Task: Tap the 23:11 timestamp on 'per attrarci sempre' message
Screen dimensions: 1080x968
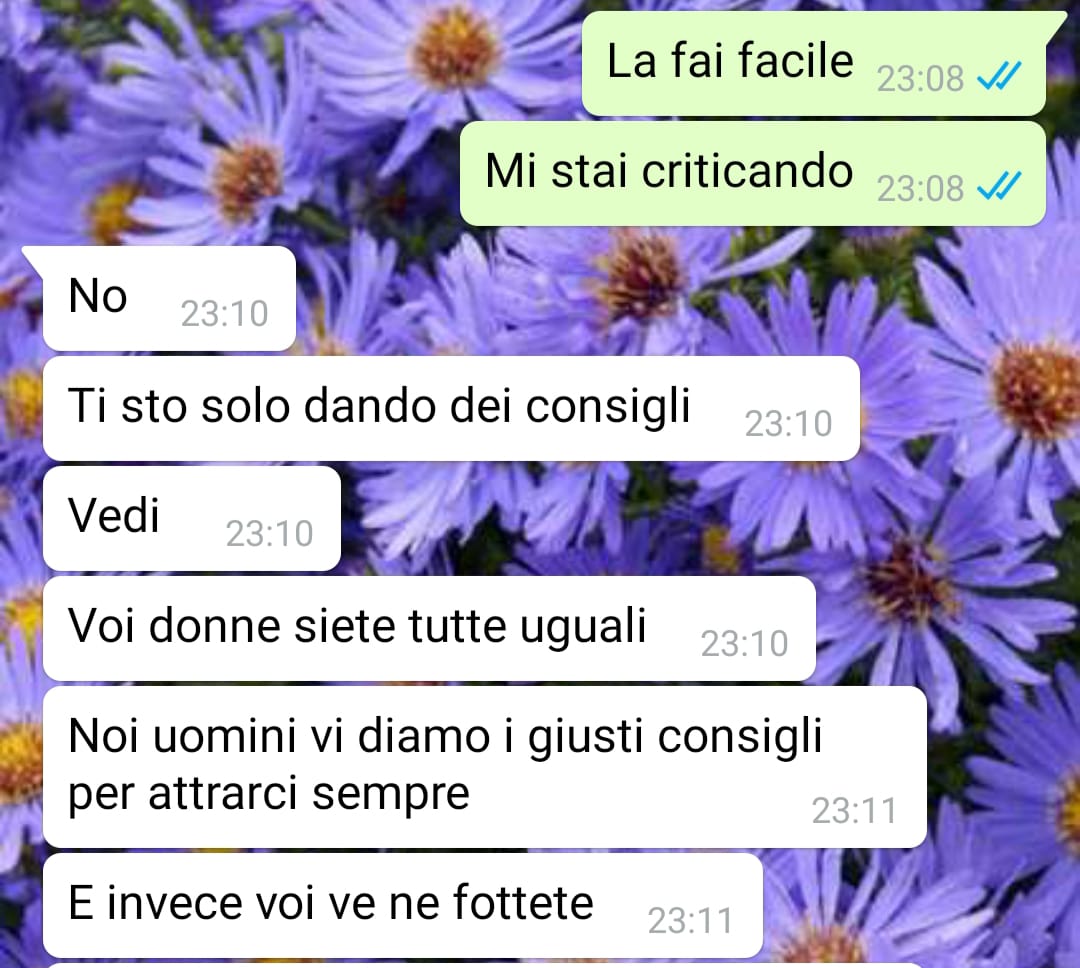Action: [x=855, y=810]
